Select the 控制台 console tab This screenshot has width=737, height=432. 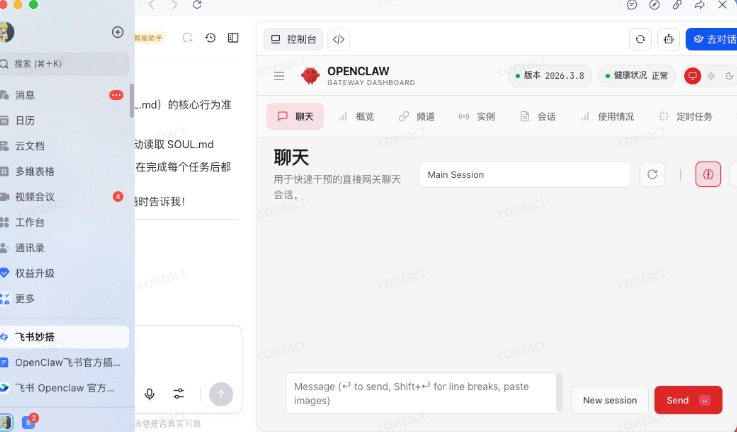[x=293, y=39]
